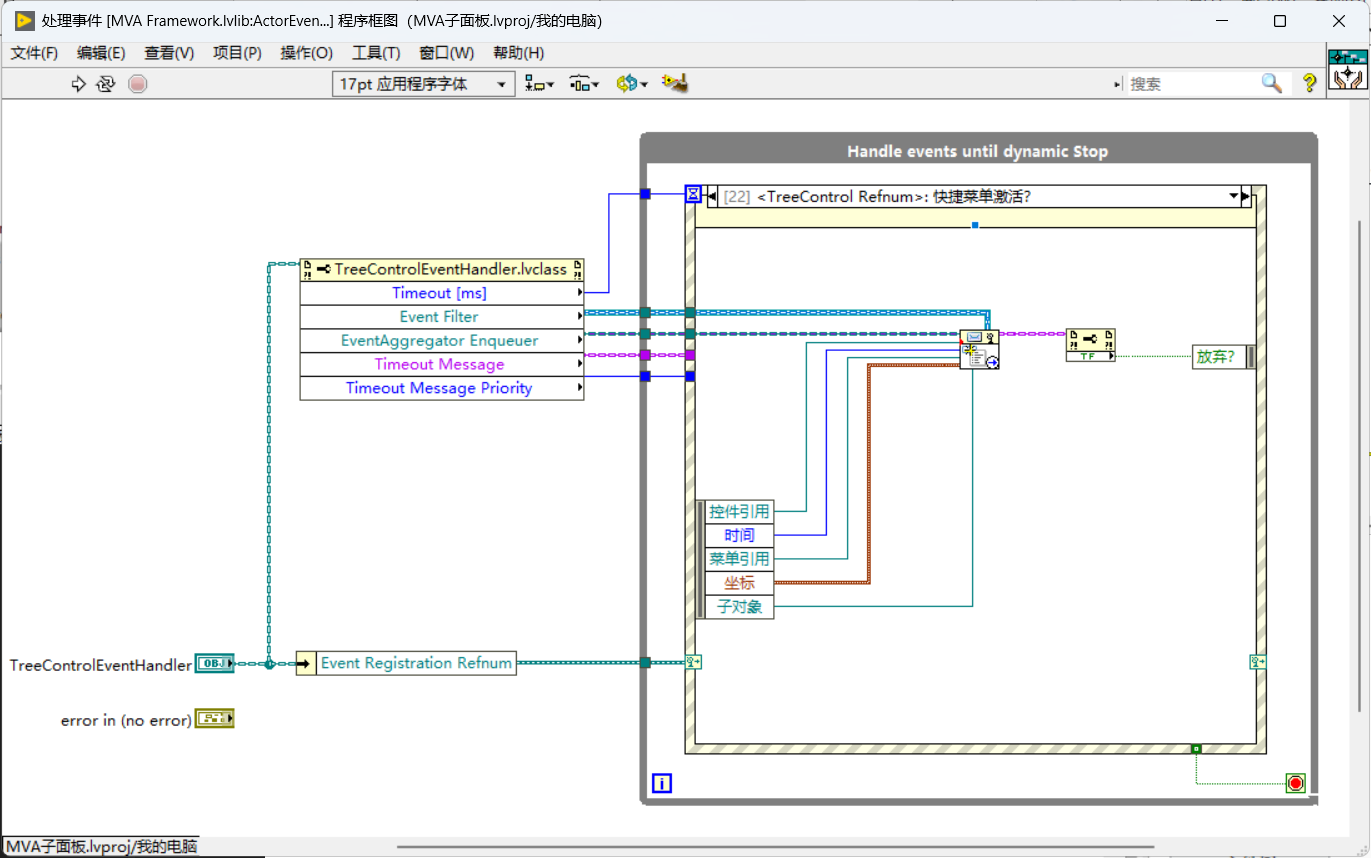Click the context help question mark
The height and width of the screenshot is (858, 1371).
click(1309, 83)
